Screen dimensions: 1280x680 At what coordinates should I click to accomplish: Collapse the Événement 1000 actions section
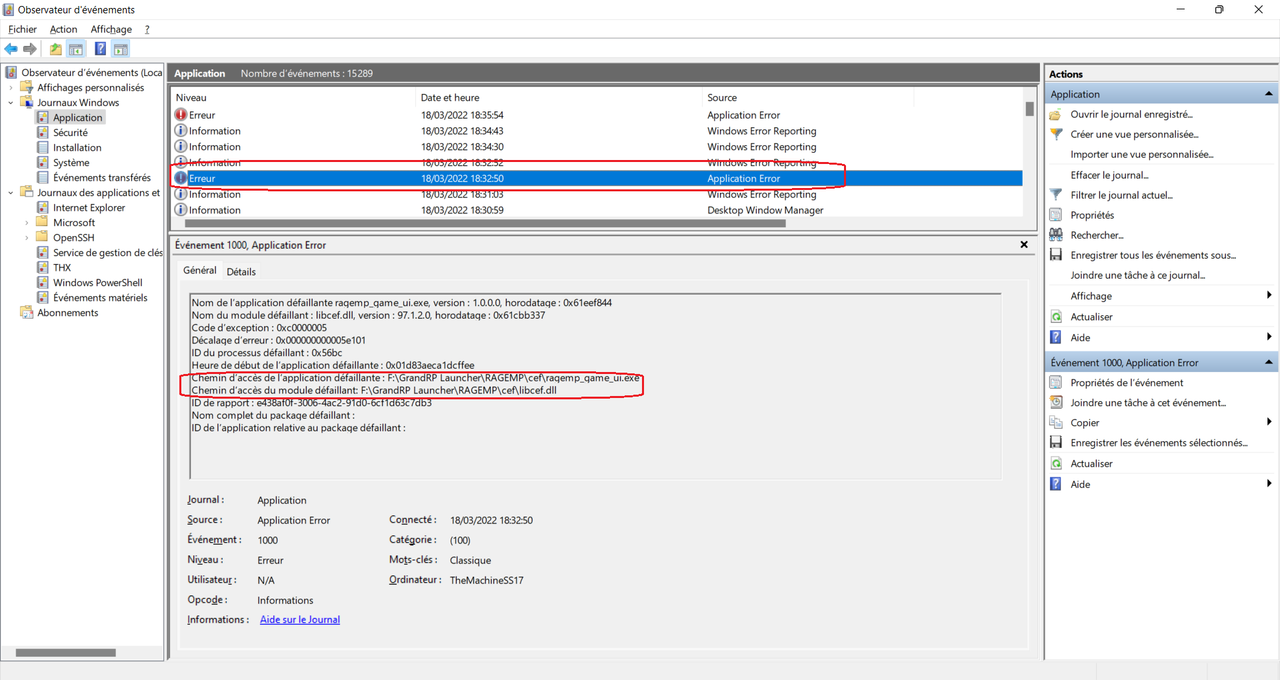click(x=1269, y=362)
